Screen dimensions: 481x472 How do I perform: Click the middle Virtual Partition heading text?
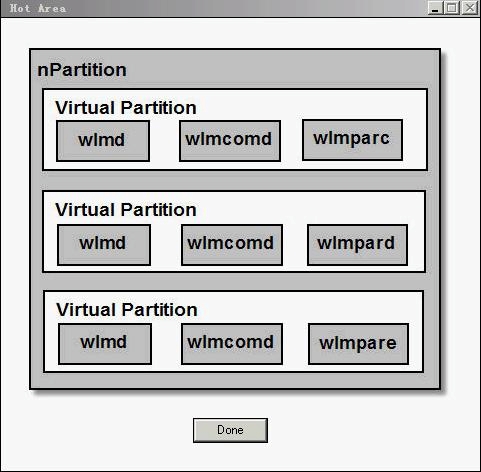[x=126, y=210]
